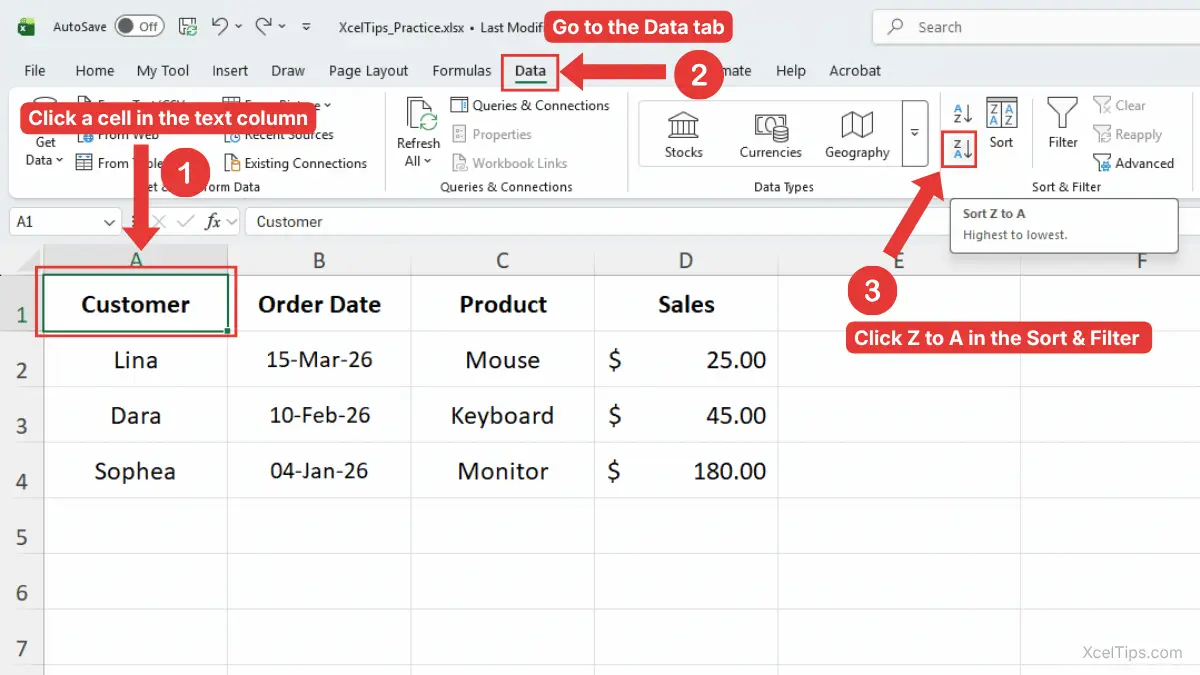This screenshot has width=1200, height=675.
Task: Click the fx Insert Function button
Action: point(212,222)
